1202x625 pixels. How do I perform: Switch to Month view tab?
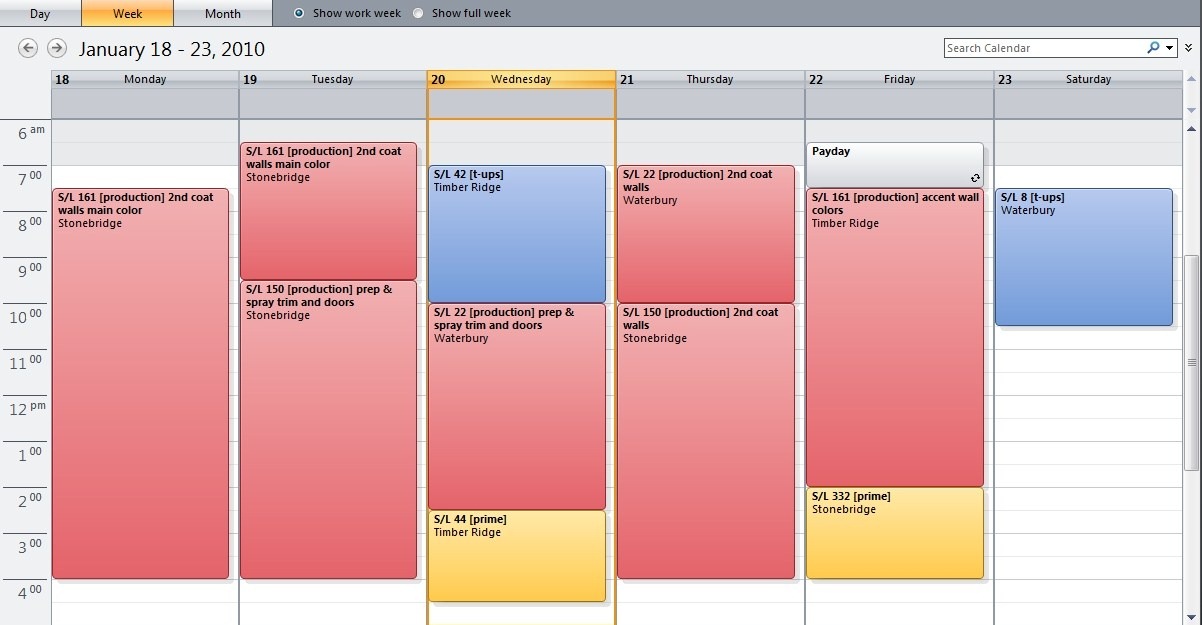(222, 13)
